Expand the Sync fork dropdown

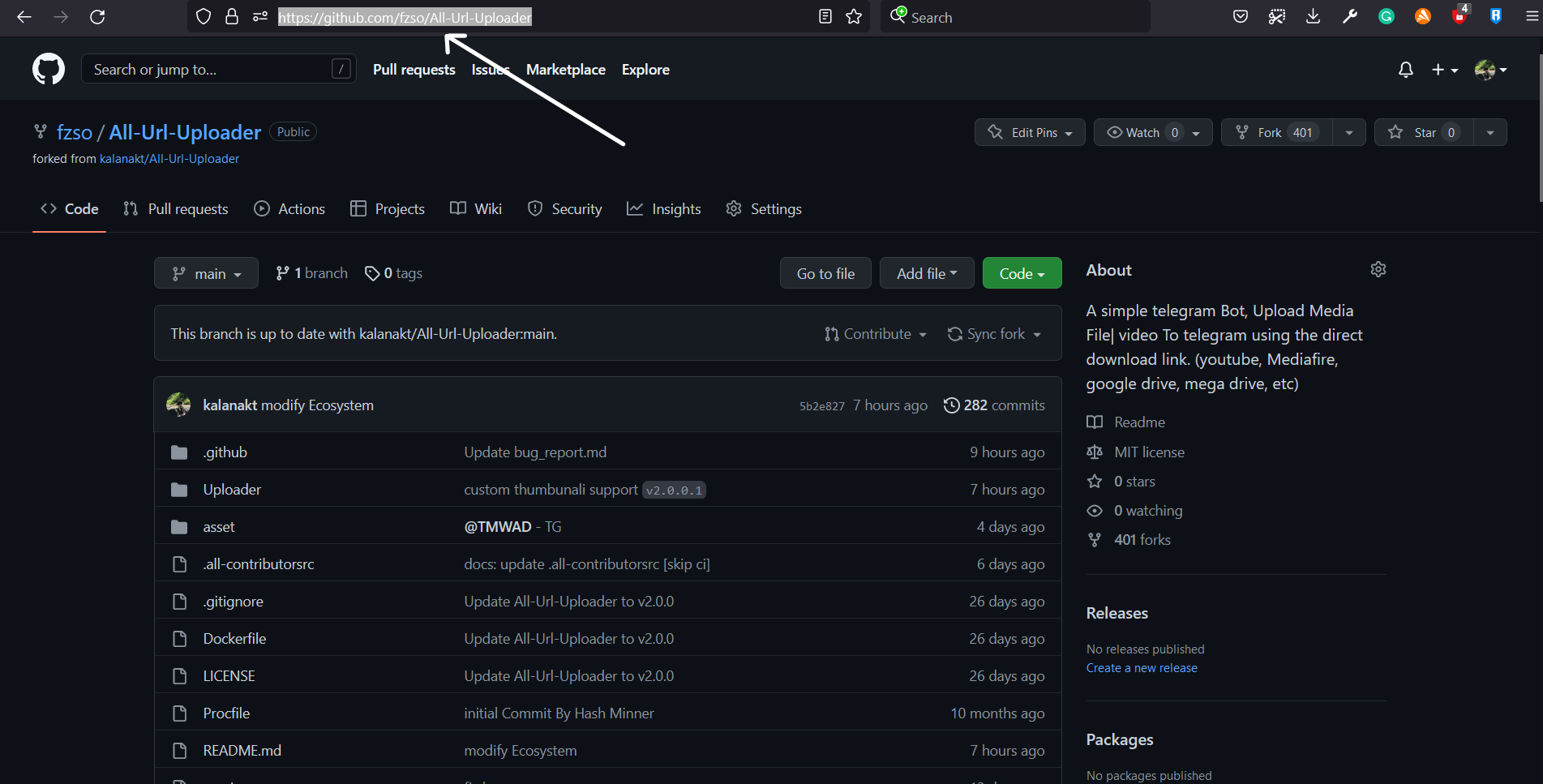tap(994, 334)
